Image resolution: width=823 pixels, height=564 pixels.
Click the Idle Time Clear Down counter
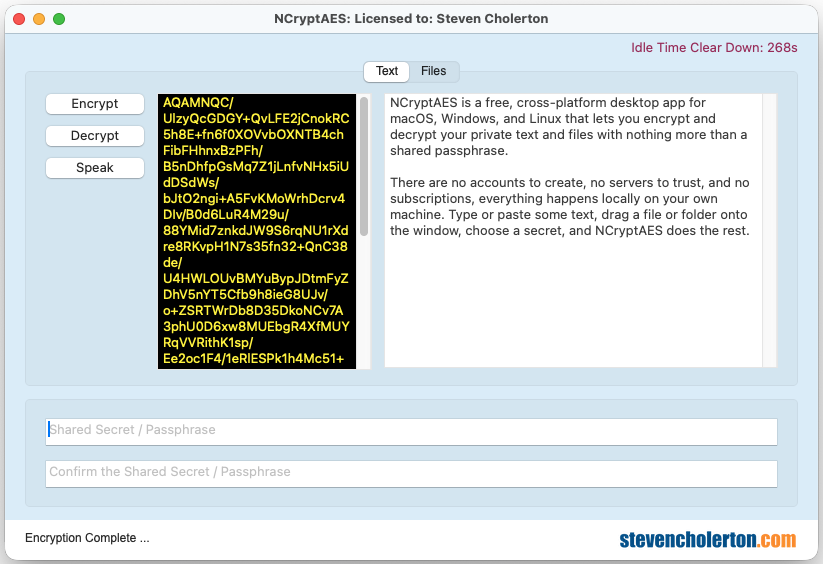[714, 48]
